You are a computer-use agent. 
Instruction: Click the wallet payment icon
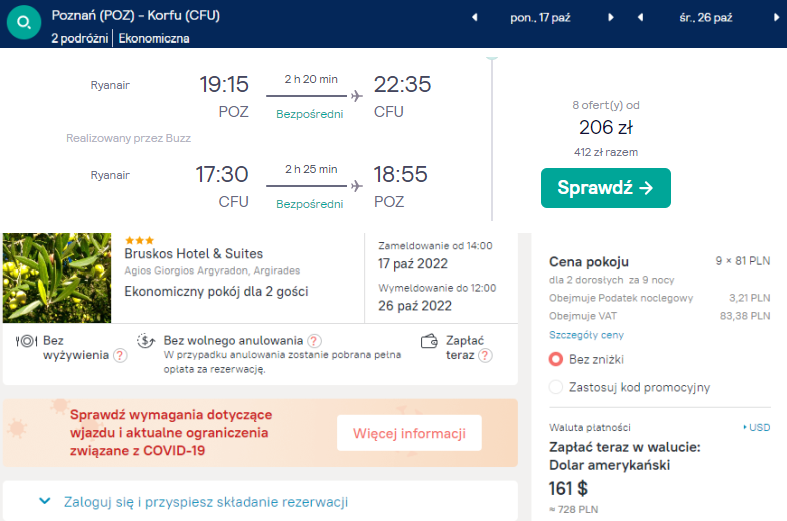(x=429, y=341)
